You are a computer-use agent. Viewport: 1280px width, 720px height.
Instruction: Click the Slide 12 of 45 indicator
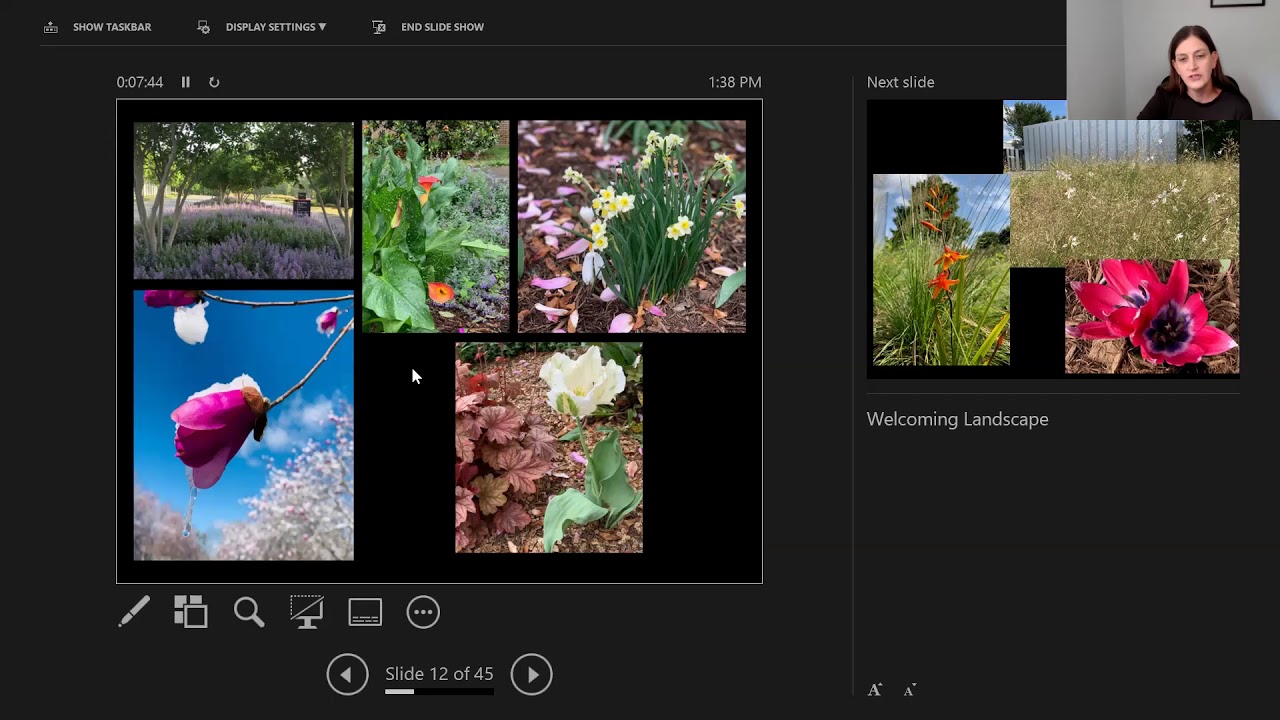(x=439, y=674)
